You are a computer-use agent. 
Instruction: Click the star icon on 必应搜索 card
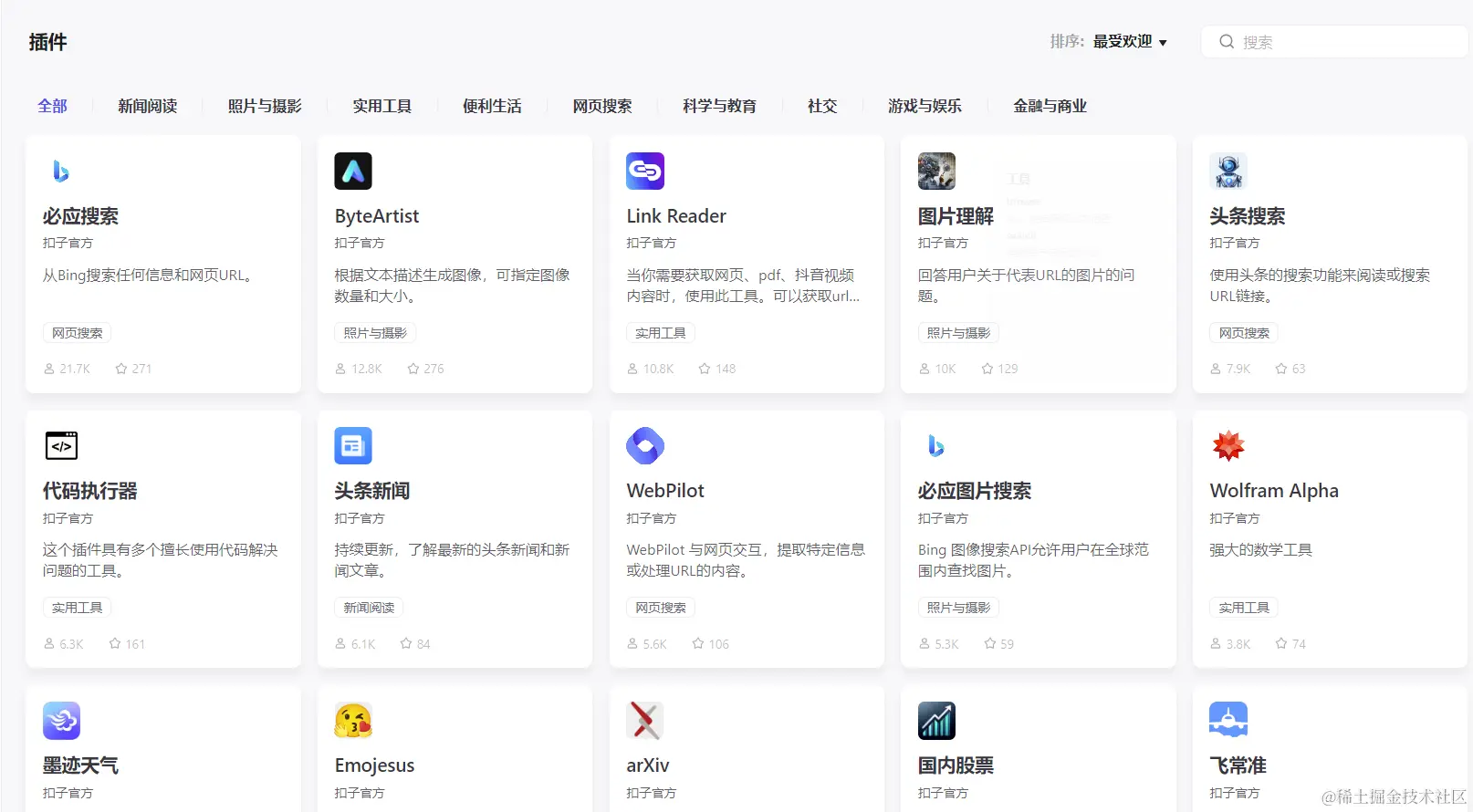click(x=121, y=369)
